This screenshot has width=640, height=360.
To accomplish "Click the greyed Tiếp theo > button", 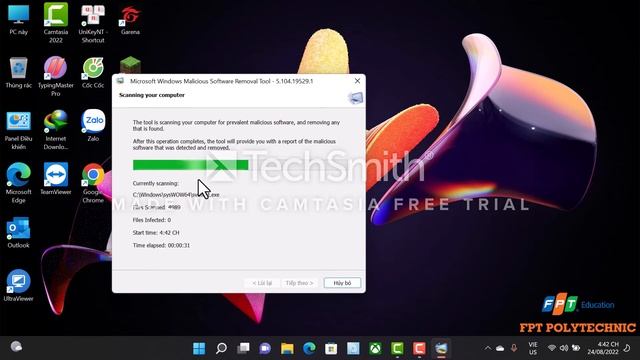I will click(300, 283).
